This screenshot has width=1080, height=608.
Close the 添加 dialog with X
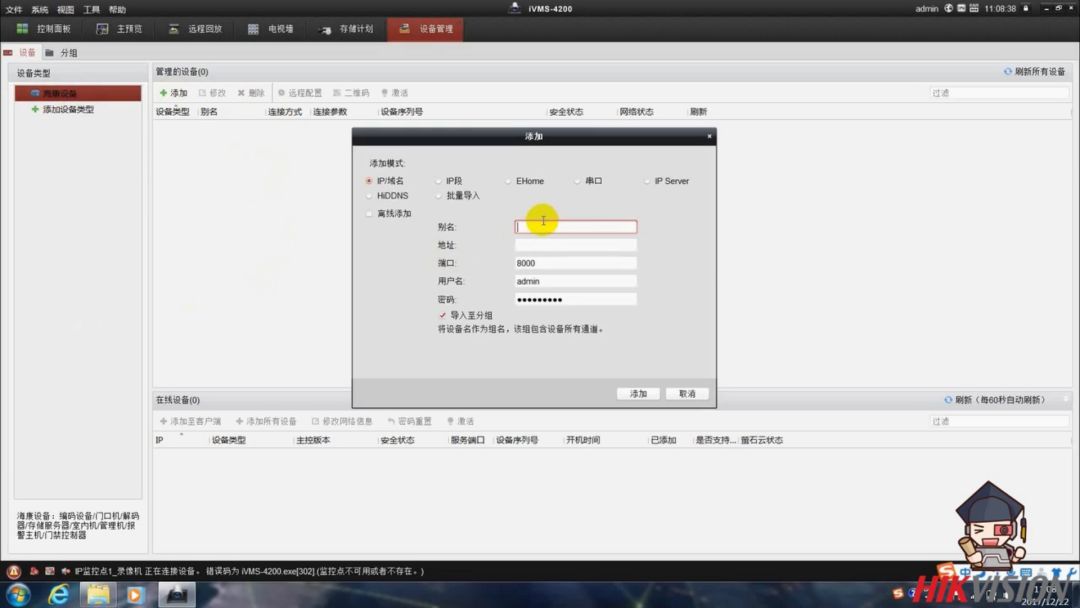click(x=709, y=136)
